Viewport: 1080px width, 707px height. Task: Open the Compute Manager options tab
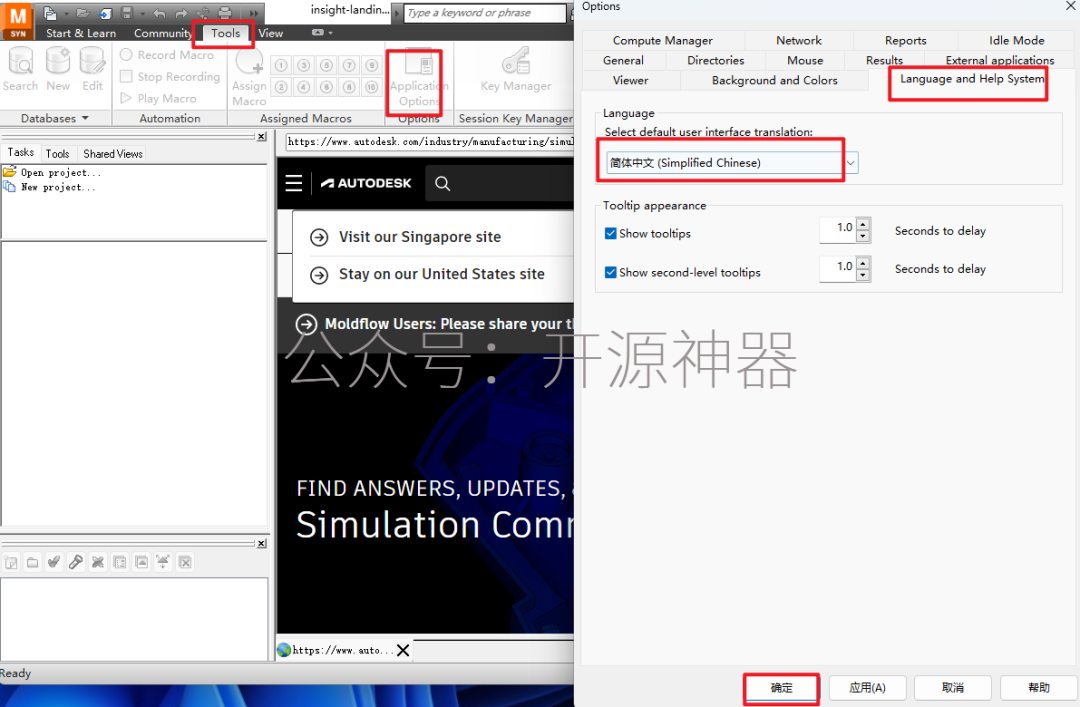(x=663, y=41)
